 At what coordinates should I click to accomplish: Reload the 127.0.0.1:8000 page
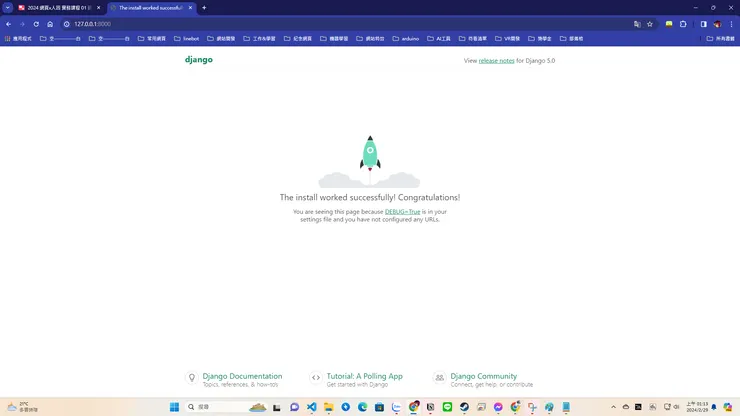[36, 24]
